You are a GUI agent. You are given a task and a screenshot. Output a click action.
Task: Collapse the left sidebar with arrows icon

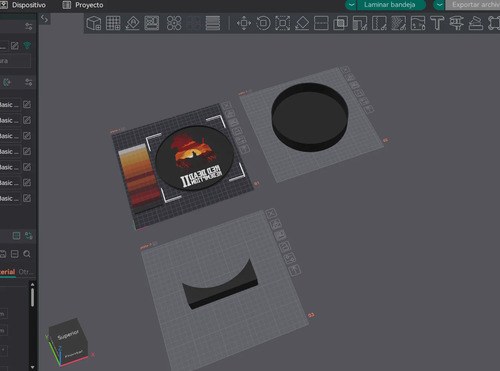coord(44,19)
